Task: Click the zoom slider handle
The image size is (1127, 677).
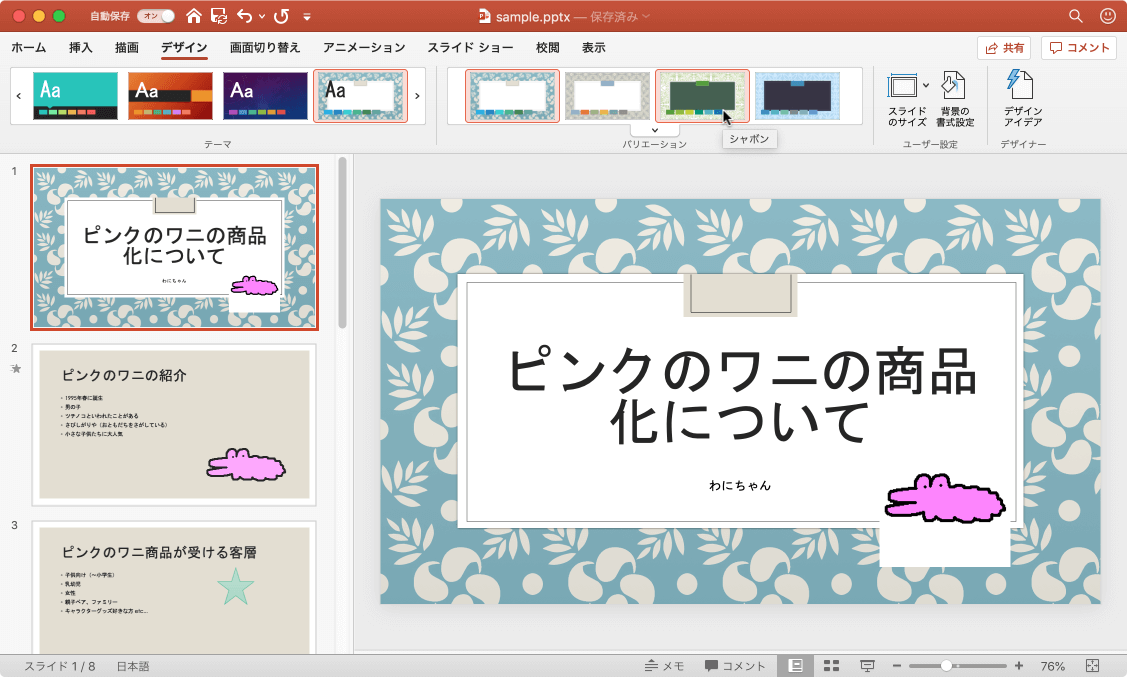Action: pyautogui.click(x=946, y=666)
